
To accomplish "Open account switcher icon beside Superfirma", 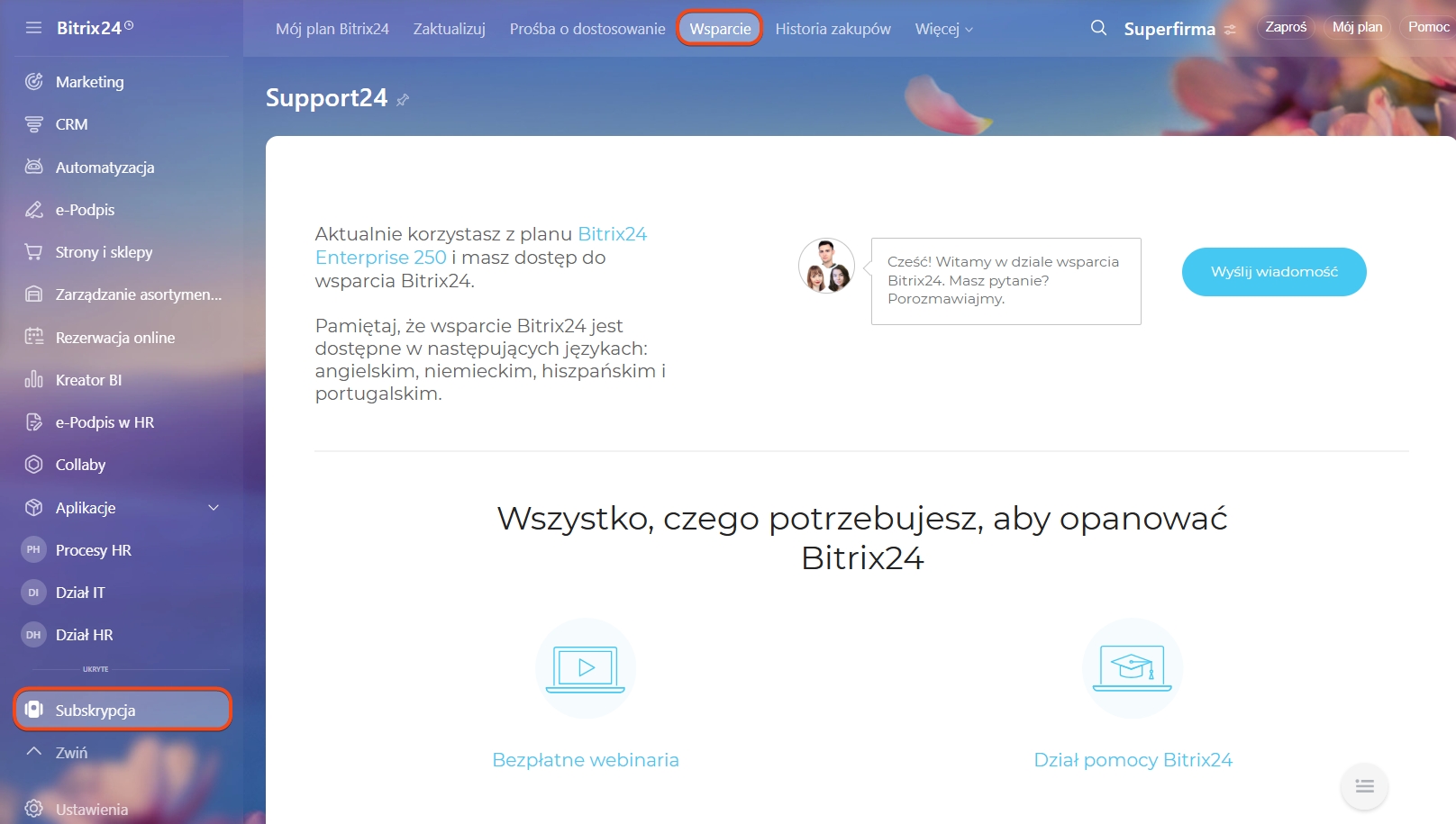I will coord(1230,30).
